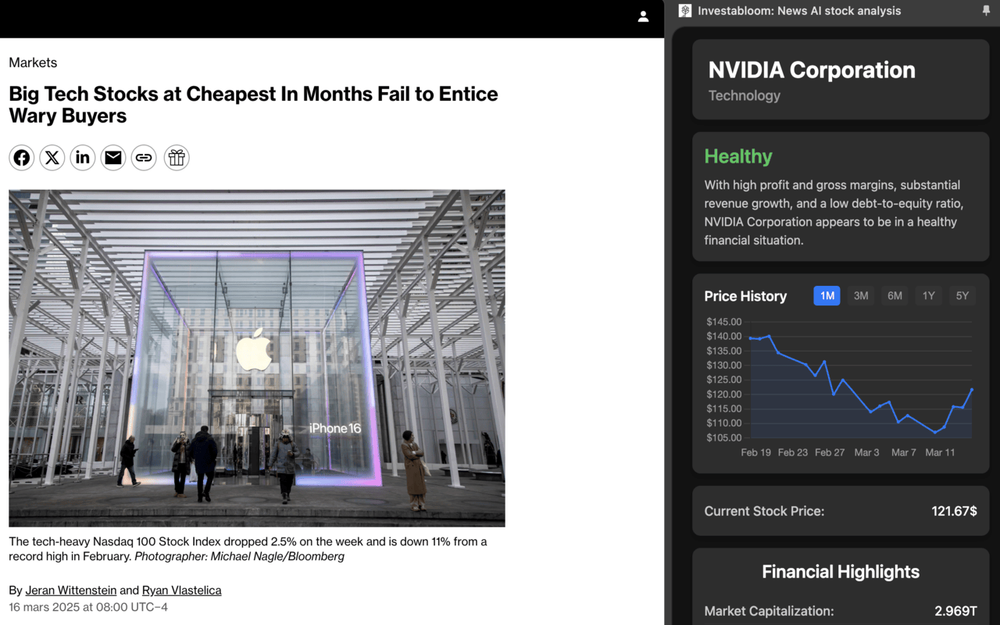Viewport: 1000px width, 625px height.
Task: Click the Investabloom extension logo icon
Action: click(x=685, y=11)
